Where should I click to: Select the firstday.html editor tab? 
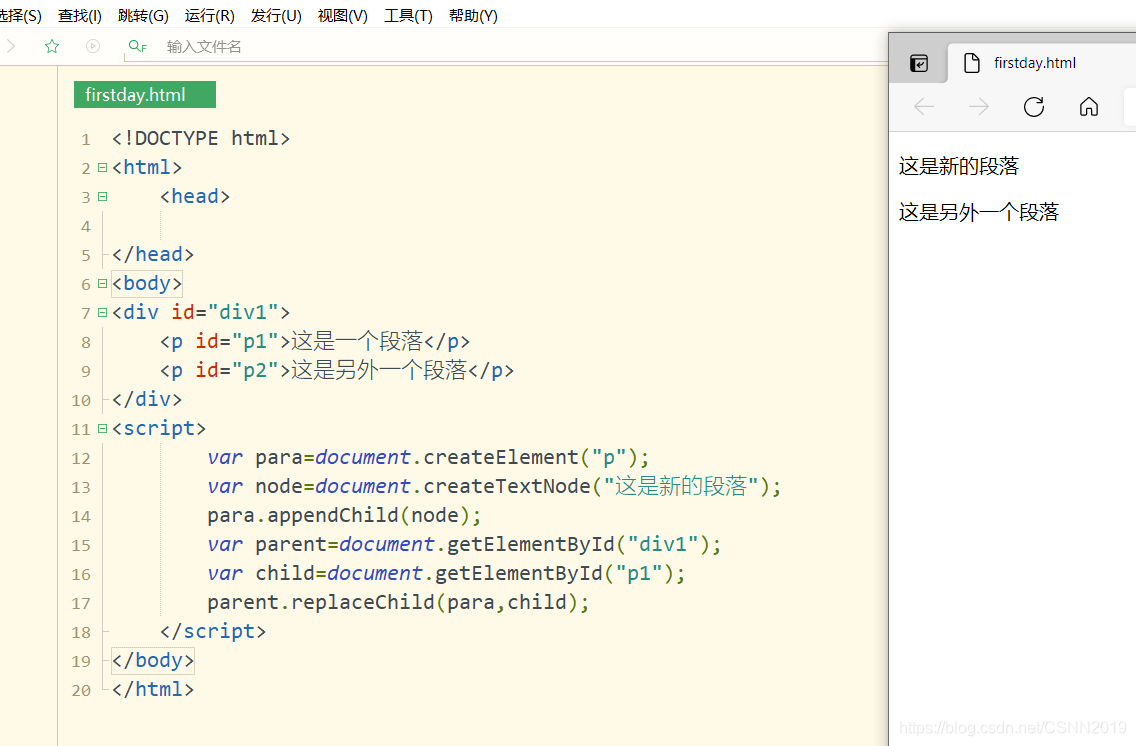click(145, 95)
